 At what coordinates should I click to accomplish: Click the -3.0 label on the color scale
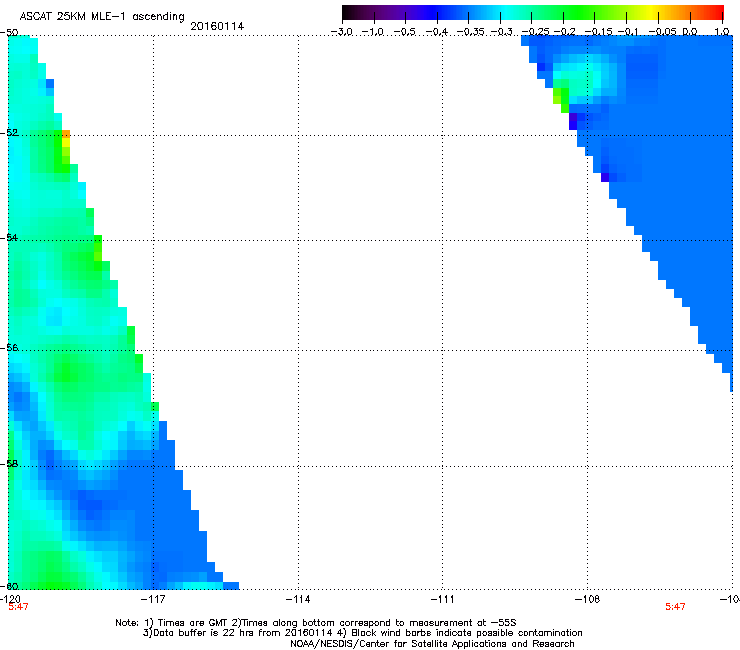tap(342, 32)
